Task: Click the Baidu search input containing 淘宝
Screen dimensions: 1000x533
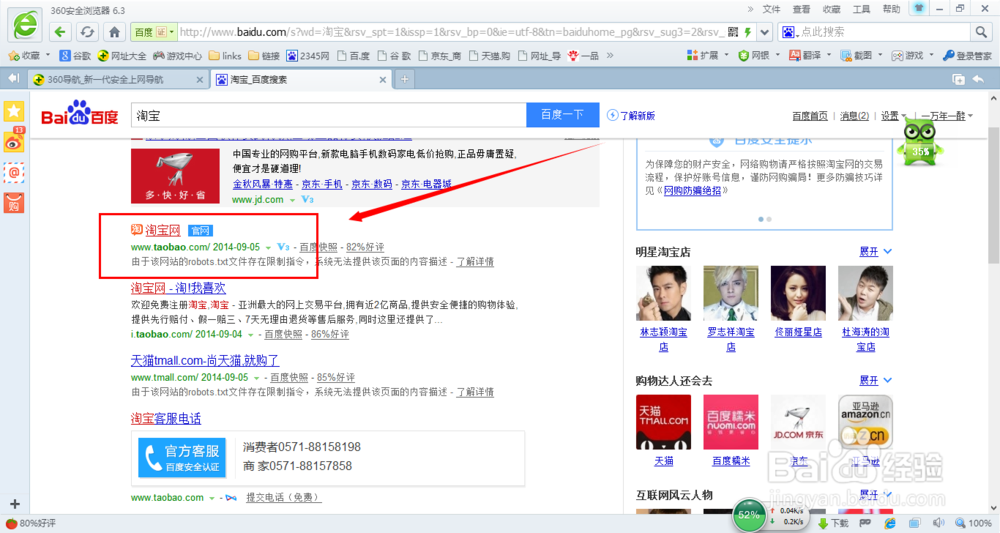Action: pos(328,115)
